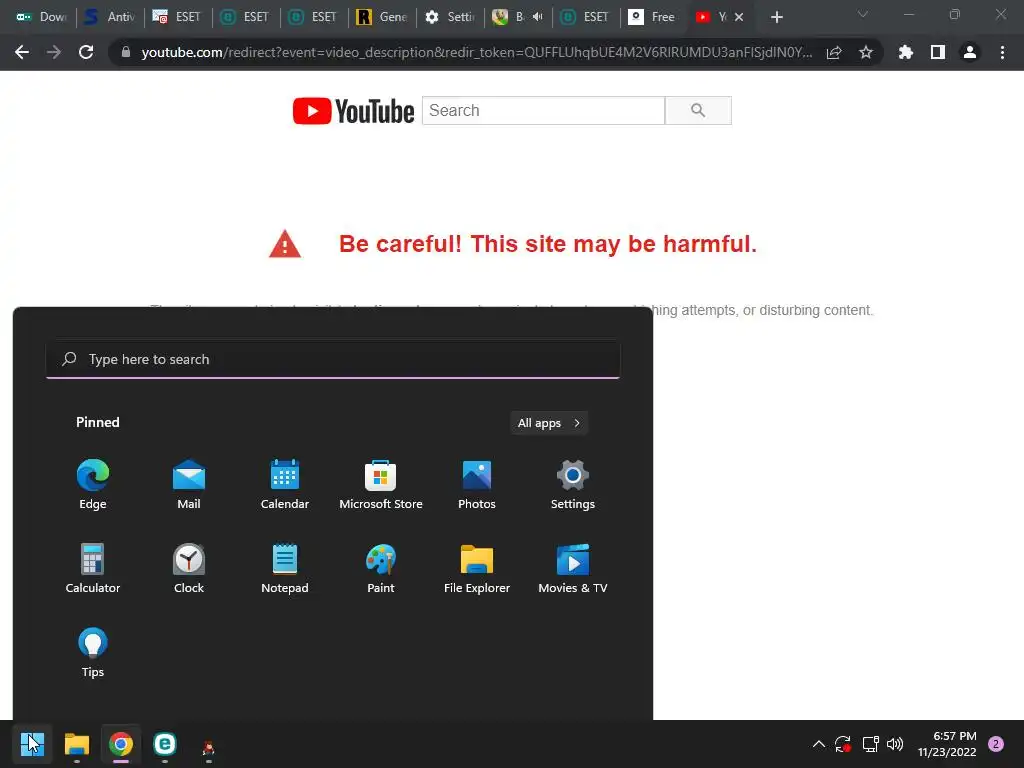Toggle Chrome side panel

click(x=938, y=52)
